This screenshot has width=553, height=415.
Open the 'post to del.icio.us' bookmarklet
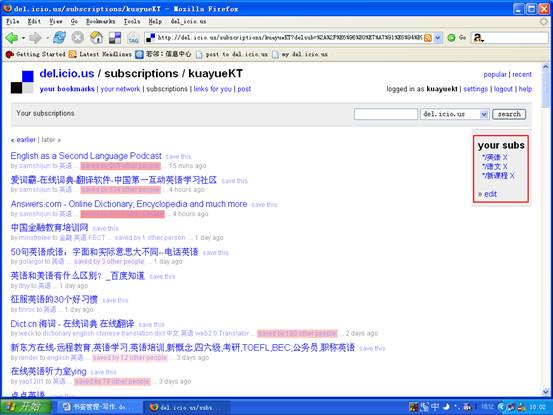(232, 54)
